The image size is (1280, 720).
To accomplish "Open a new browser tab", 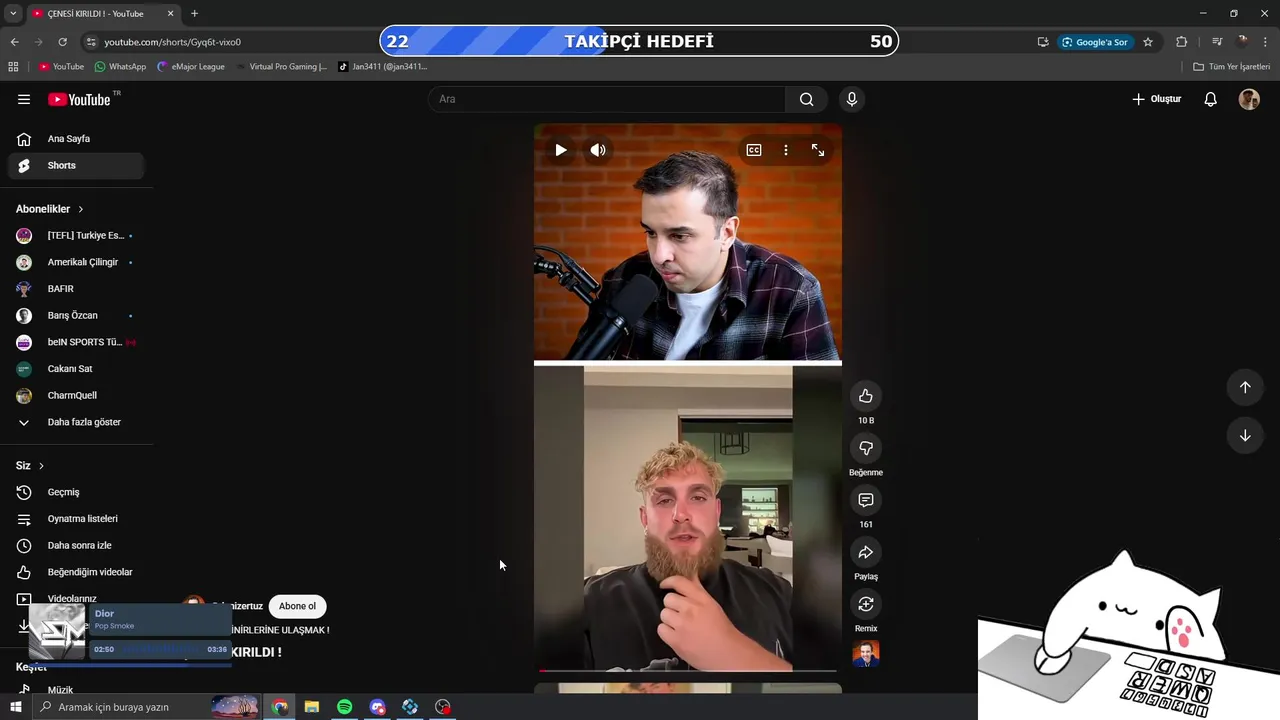I will tap(194, 14).
